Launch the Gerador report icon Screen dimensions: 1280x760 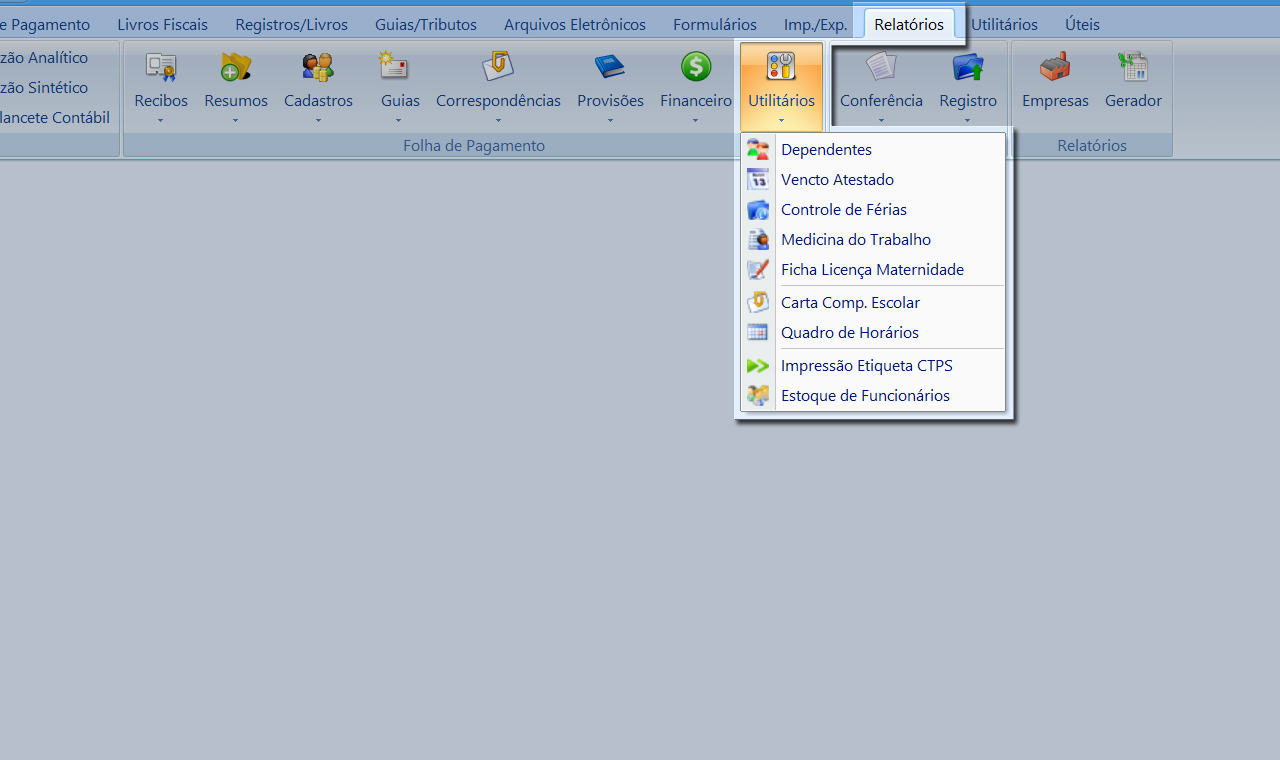[1133, 68]
